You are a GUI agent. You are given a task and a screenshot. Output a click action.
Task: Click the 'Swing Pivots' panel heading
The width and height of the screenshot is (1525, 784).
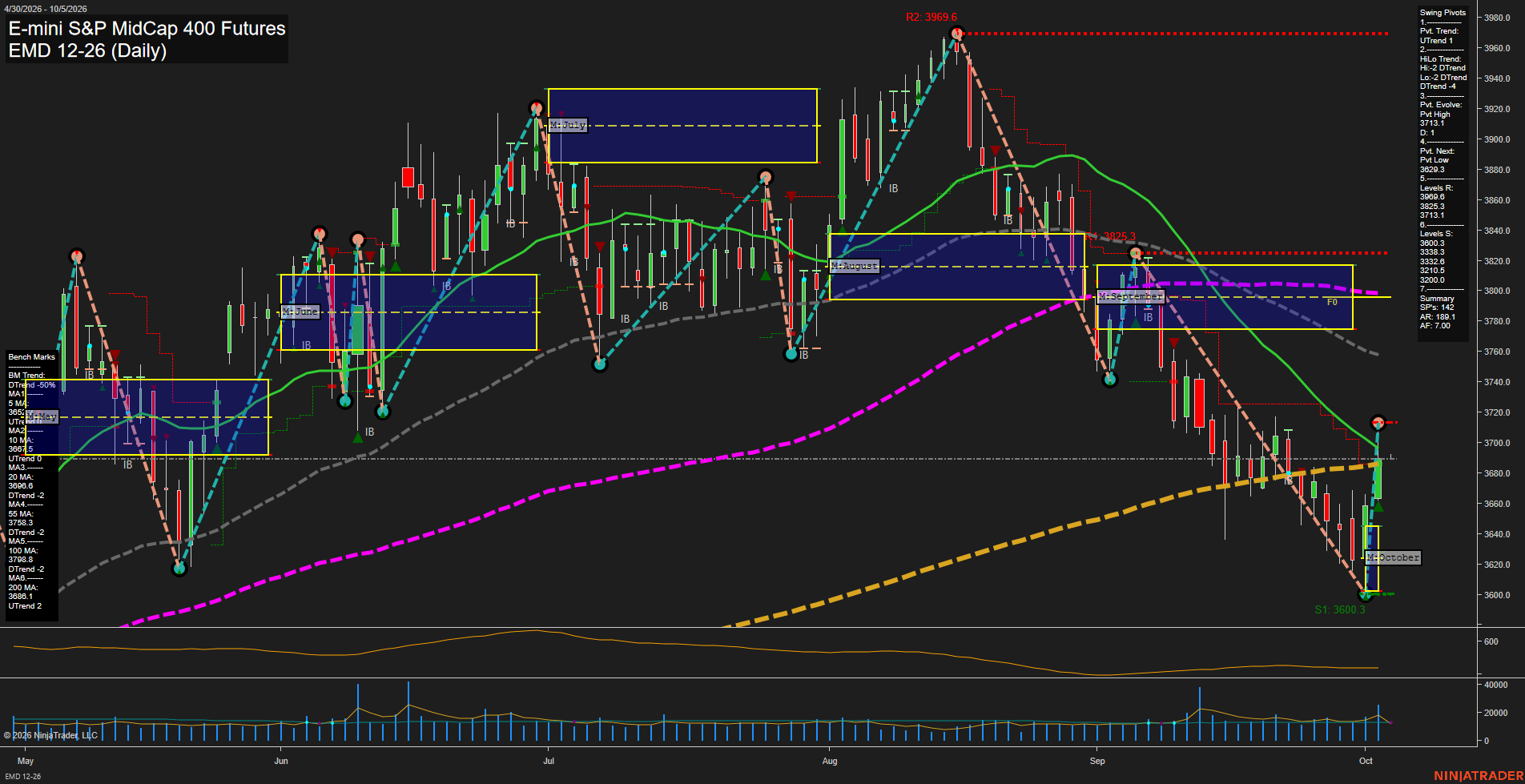pyautogui.click(x=1443, y=13)
